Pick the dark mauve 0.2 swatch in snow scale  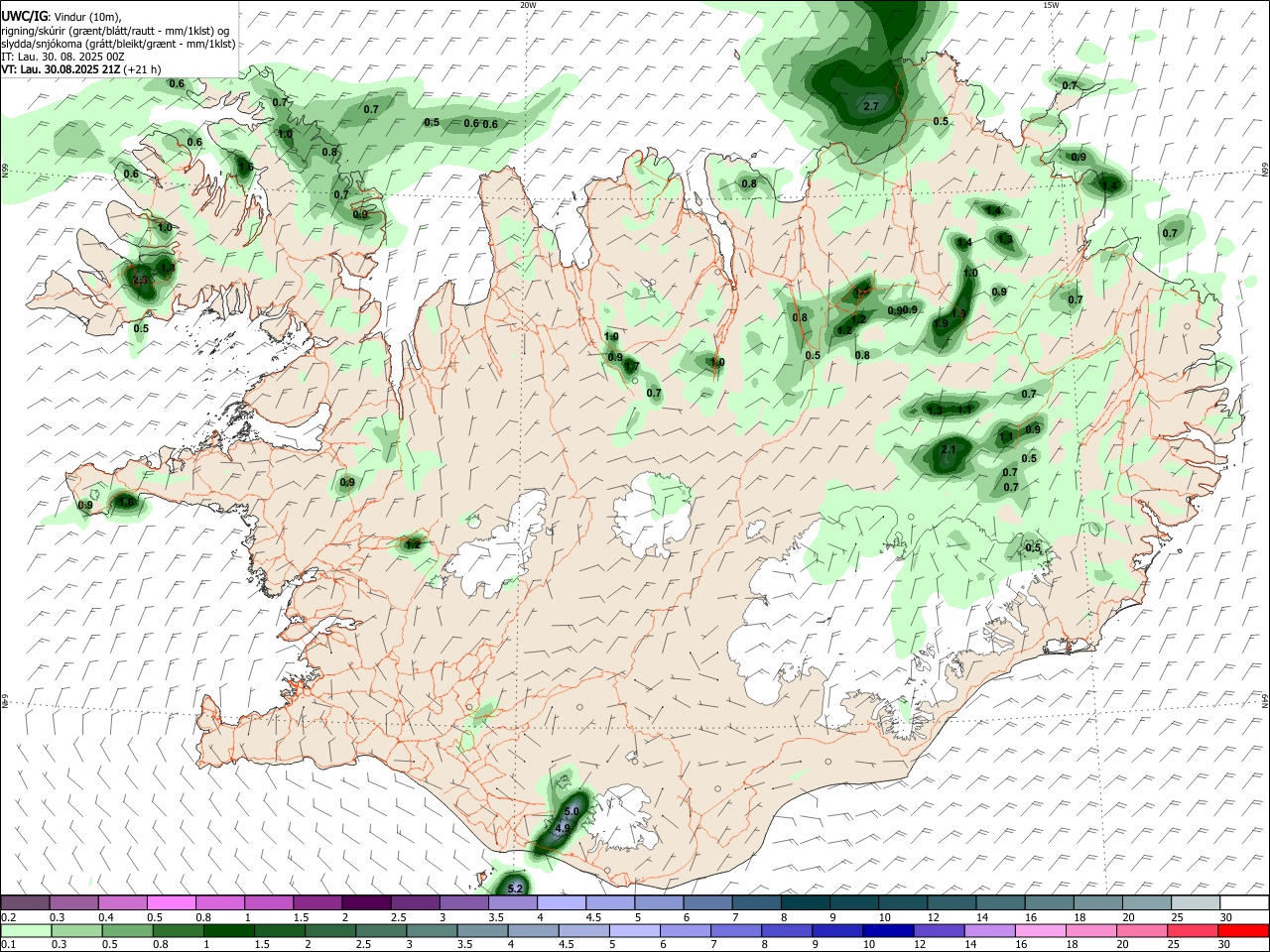25,903
